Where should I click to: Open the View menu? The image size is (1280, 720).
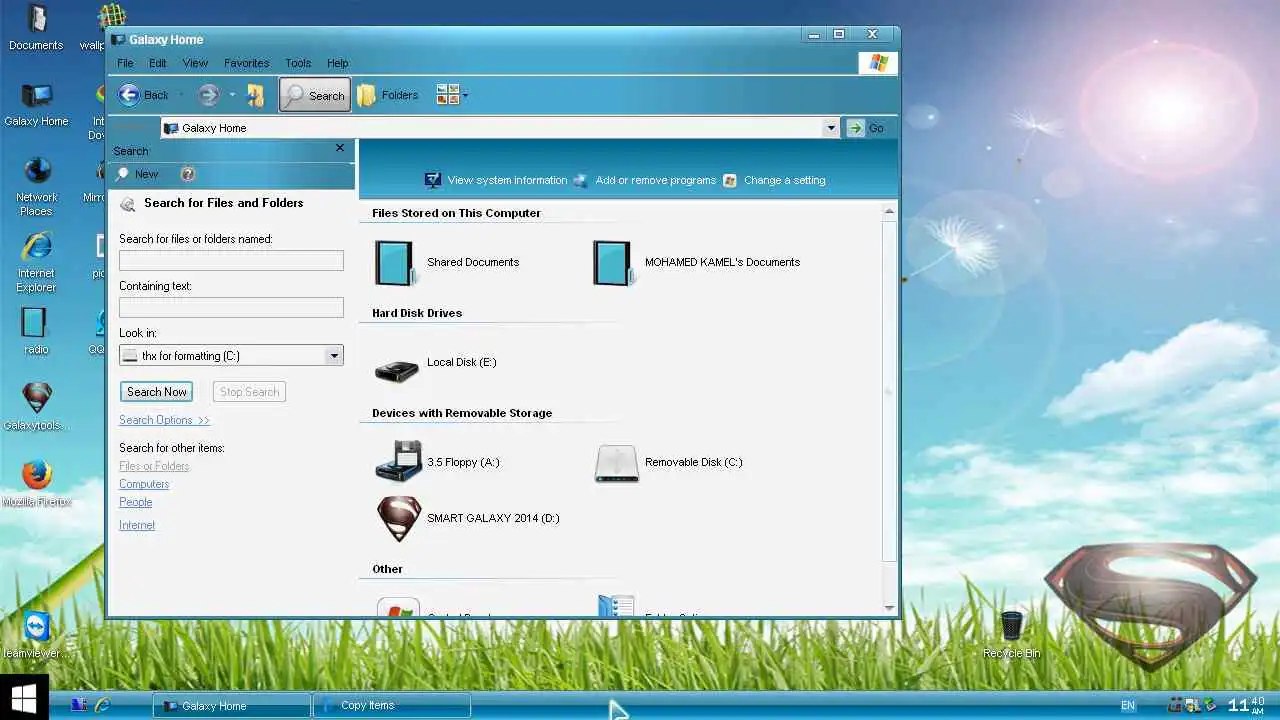click(x=195, y=63)
